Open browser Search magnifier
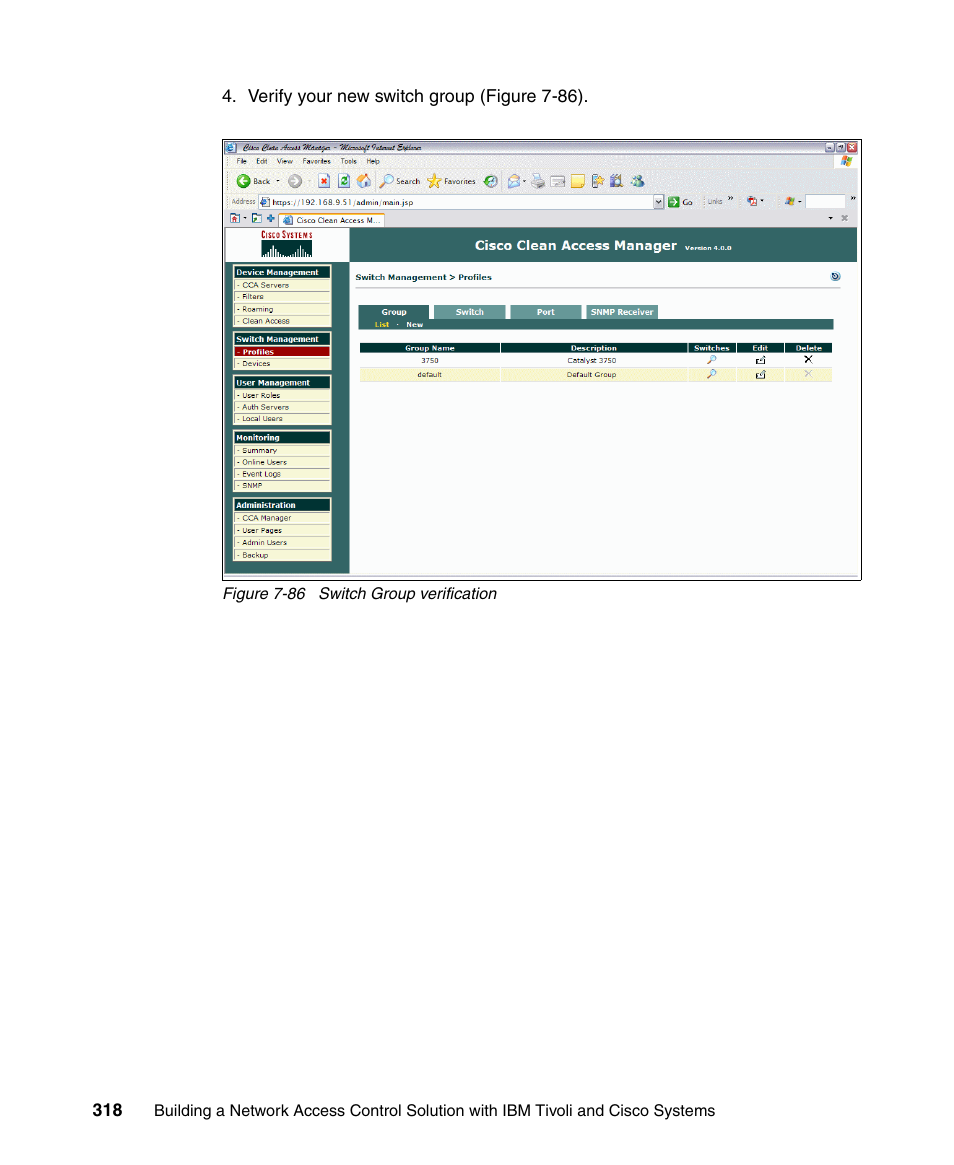954x1165 pixels. [x=400, y=181]
